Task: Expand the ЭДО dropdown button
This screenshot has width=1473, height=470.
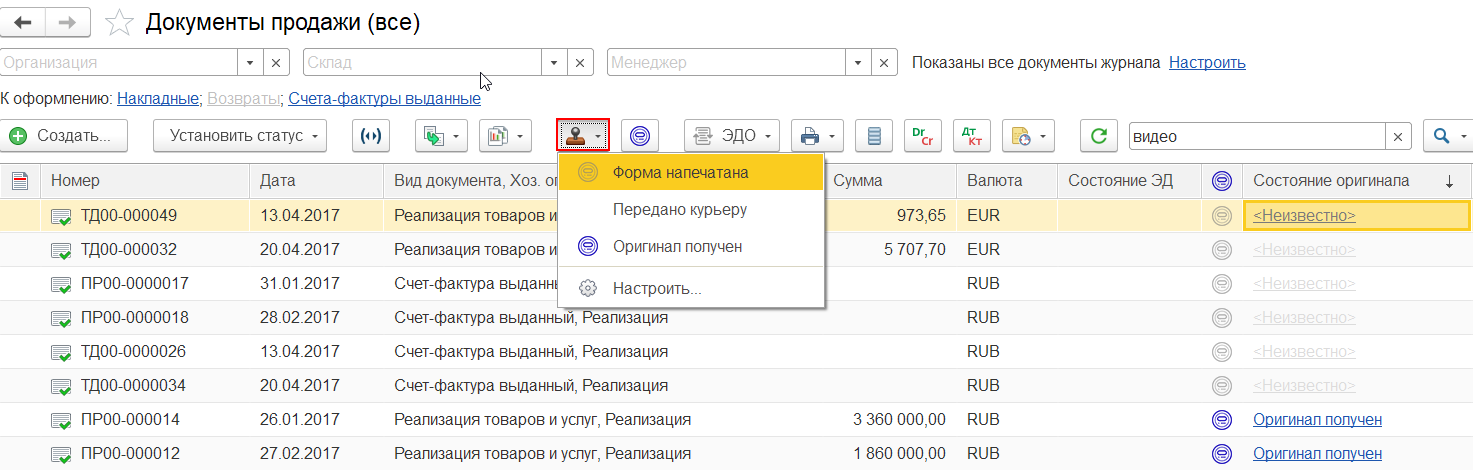Action: tap(732, 135)
